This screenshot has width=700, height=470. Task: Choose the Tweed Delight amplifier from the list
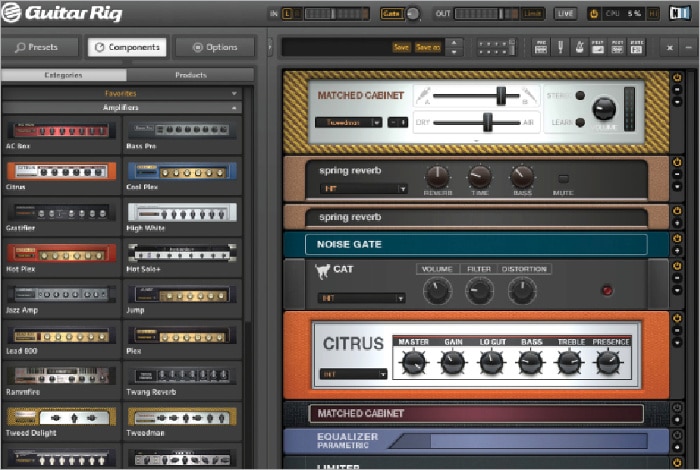pyautogui.click(x=60, y=417)
